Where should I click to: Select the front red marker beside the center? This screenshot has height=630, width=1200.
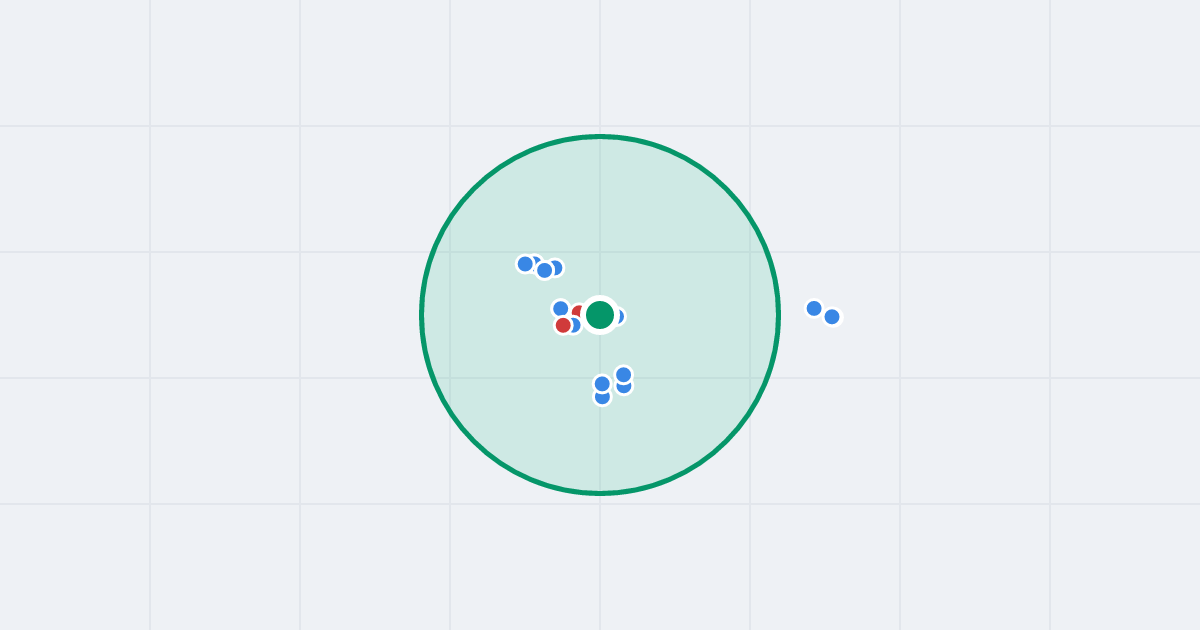tap(563, 325)
